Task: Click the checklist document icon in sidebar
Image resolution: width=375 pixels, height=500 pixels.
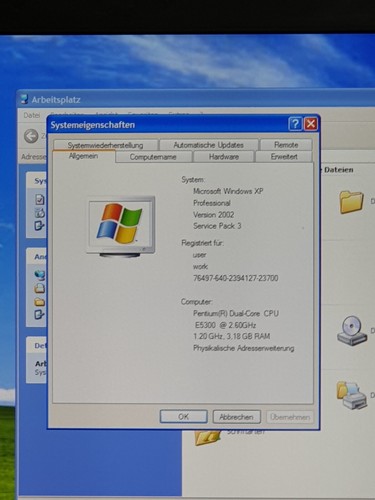Action: pyautogui.click(x=40, y=199)
